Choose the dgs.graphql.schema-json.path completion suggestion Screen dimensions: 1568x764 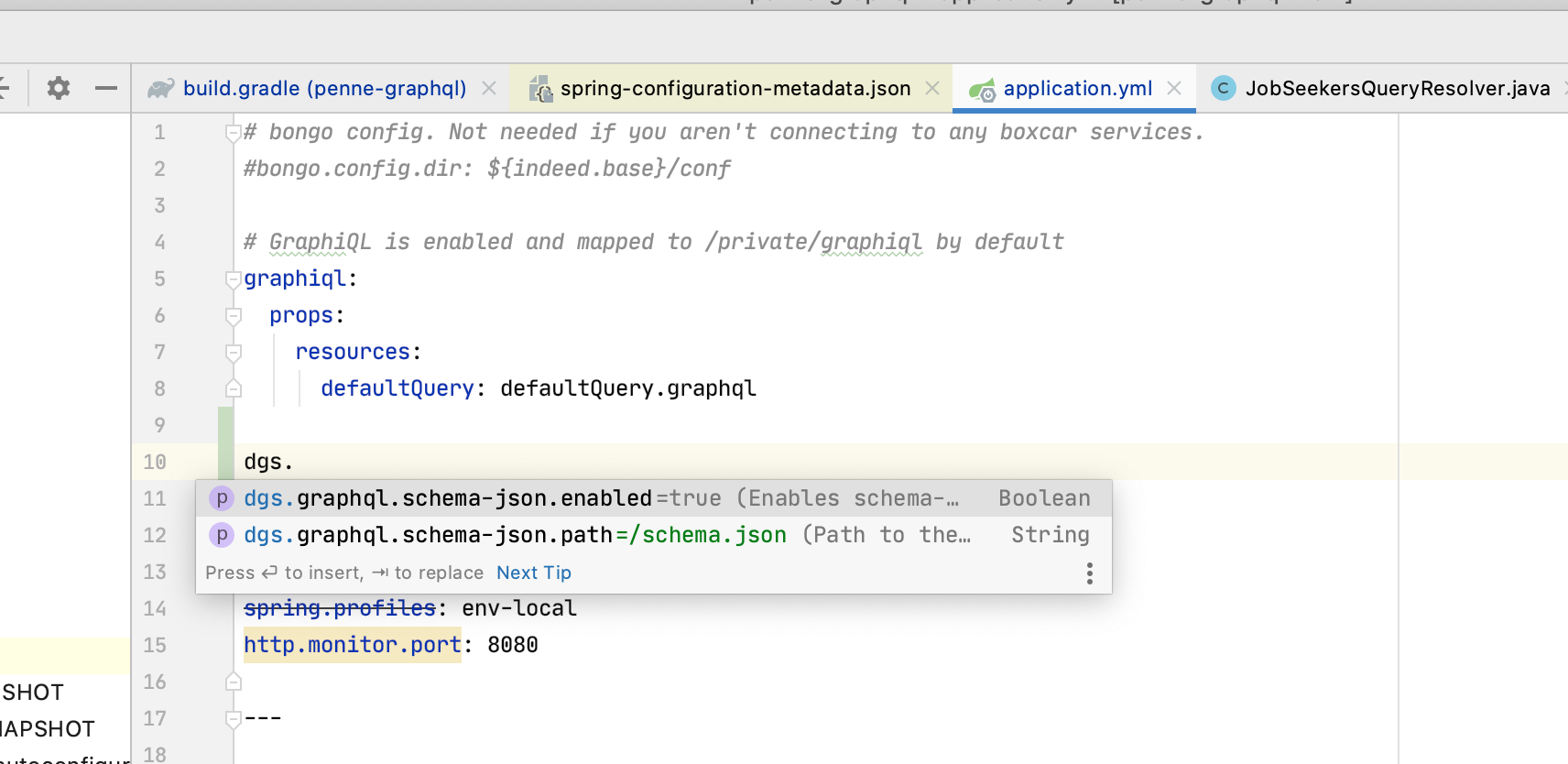(x=654, y=535)
